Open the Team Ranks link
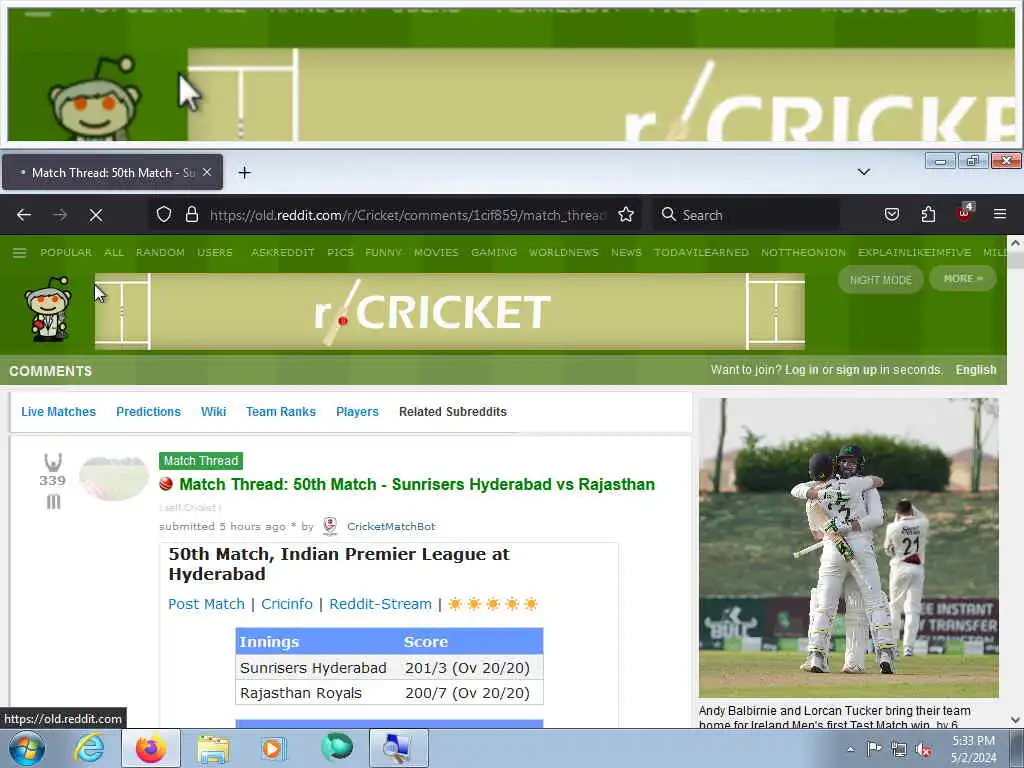Image resolution: width=1024 pixels, height=768 pixels. [281, 412]
